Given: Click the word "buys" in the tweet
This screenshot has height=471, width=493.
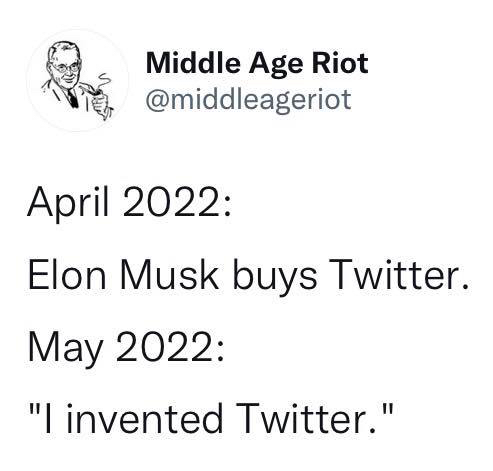Looking at the screenshot, I should coord(275,278).
